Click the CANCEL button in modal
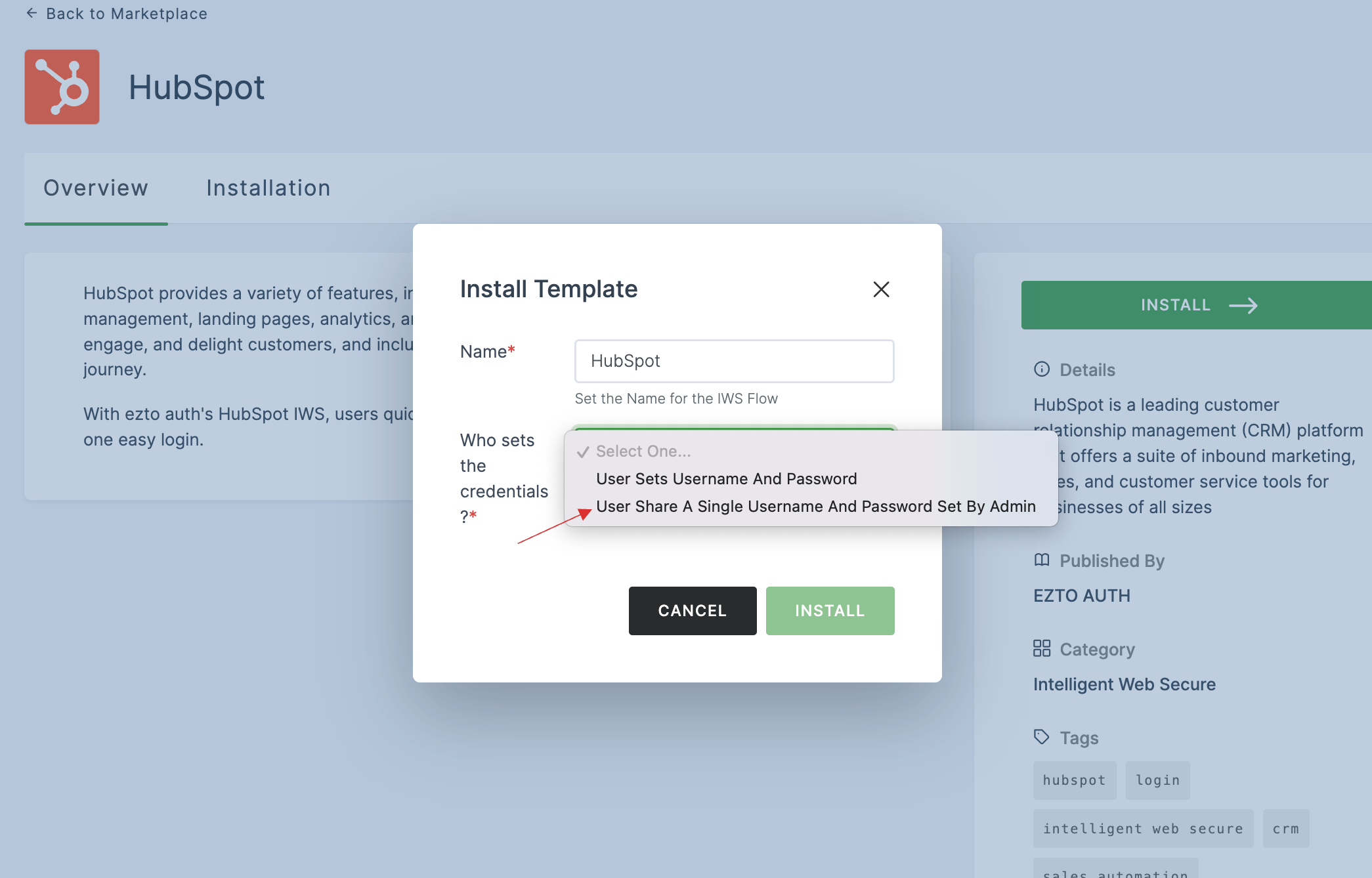 [x=693, y=610]
